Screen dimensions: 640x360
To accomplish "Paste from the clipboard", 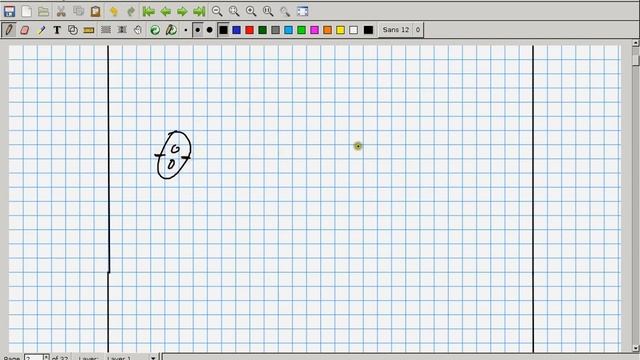I will (96, 11).
